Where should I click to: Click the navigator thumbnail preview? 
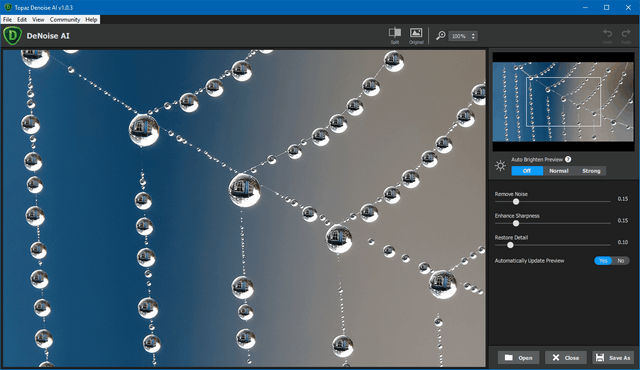(563, 102)
